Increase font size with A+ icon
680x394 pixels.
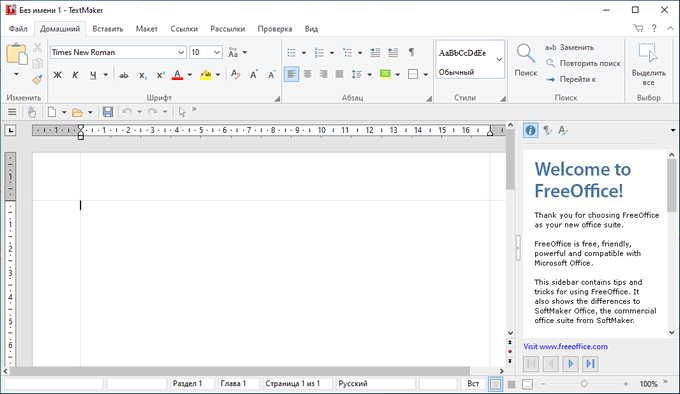tap(254, 75)
